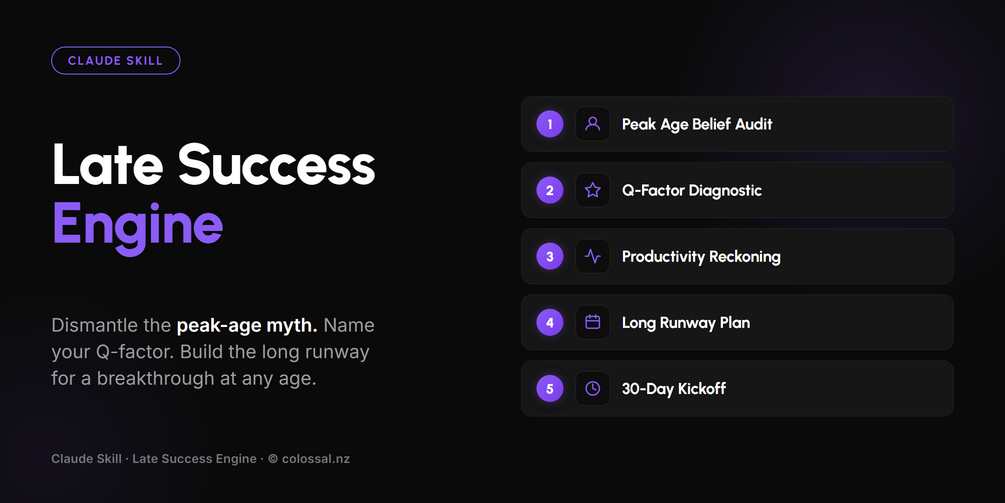Click the Late Success title text
The width and height of the screenshot is (1005, 503).
coord(213,164)
